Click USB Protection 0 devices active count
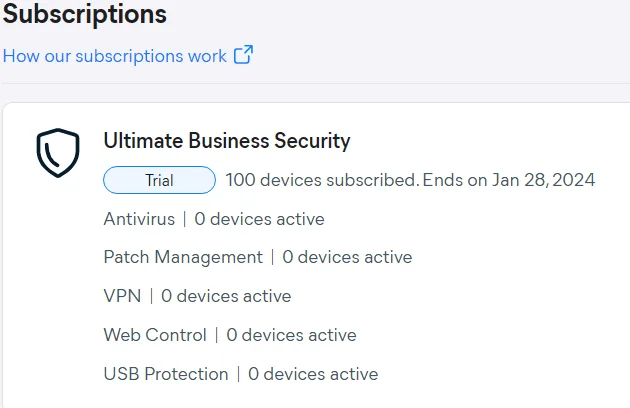 coord(313,374)
